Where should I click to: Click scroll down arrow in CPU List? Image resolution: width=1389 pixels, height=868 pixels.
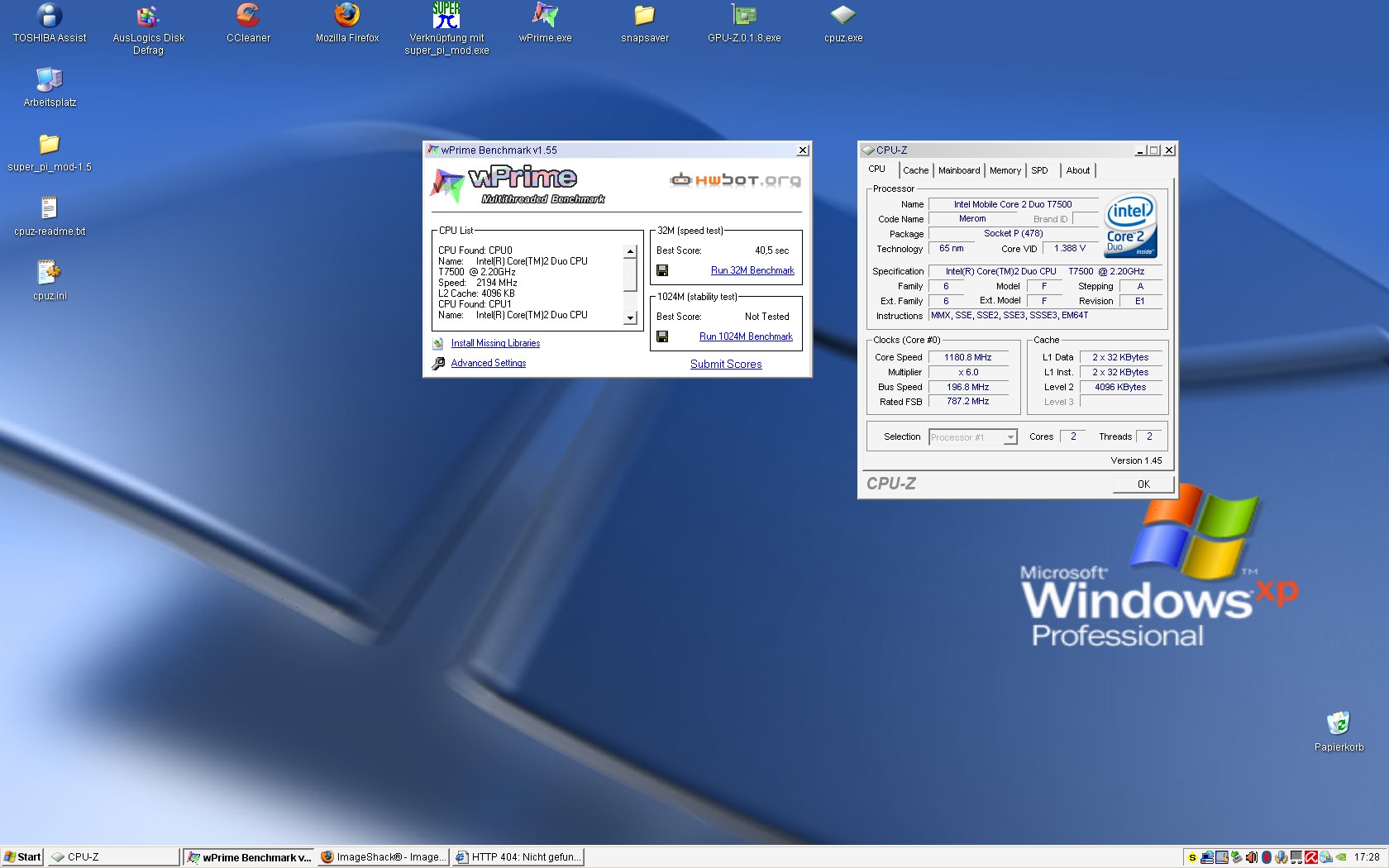tap(630, 317)
